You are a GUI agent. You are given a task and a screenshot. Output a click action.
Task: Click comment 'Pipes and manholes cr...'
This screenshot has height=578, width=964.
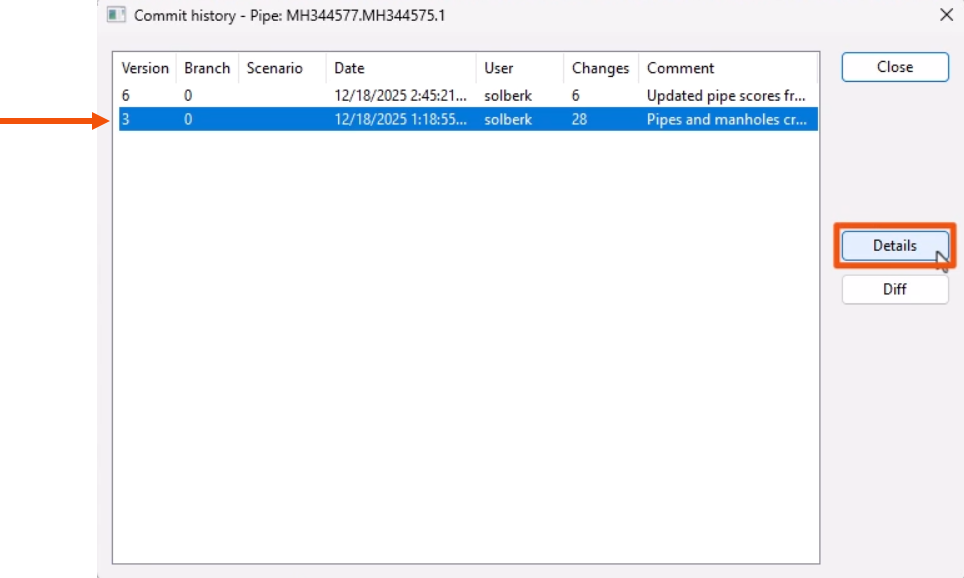coord(726,119)
